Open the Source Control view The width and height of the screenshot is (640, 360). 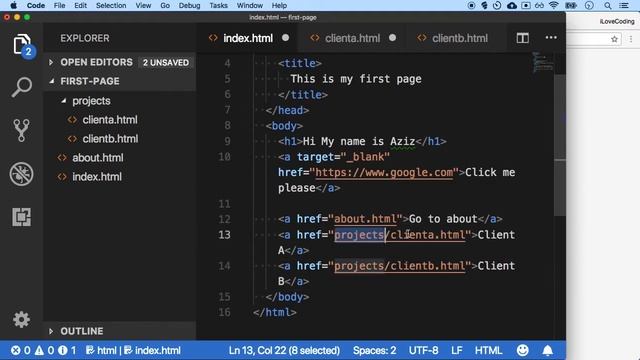point(22,130)
